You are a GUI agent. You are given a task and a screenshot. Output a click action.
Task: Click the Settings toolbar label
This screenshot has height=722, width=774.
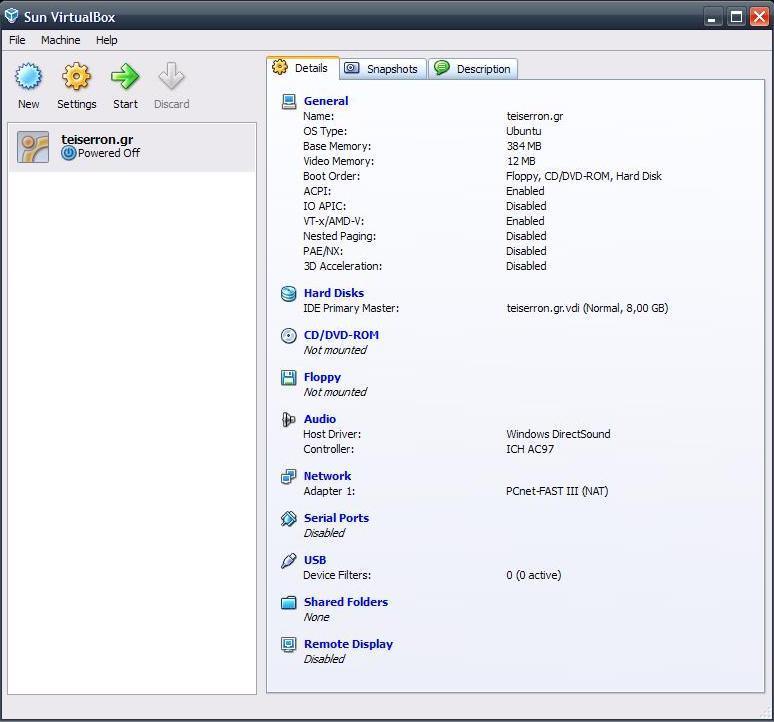tap(77, 104)
